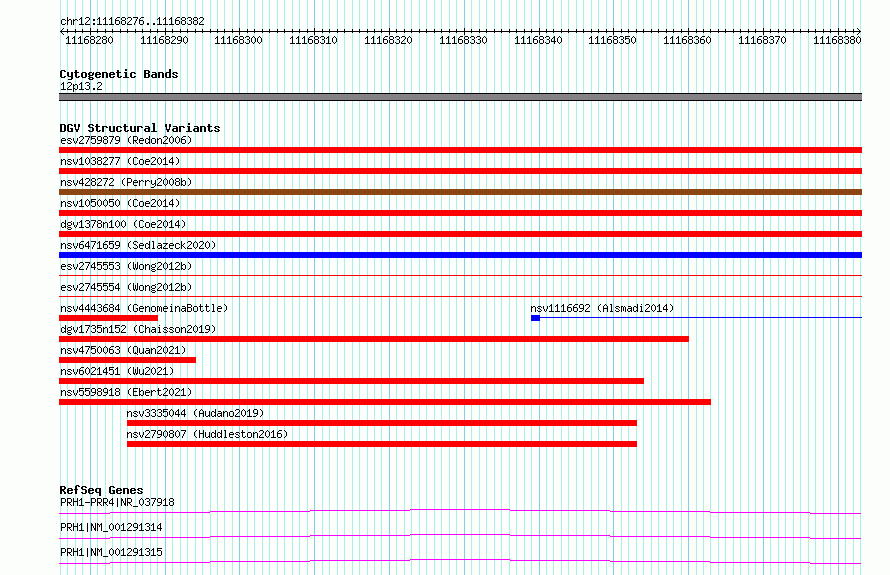Click the nsv5598918 red variant bar
The image size is (890, 575).
[x=385, y=402]
